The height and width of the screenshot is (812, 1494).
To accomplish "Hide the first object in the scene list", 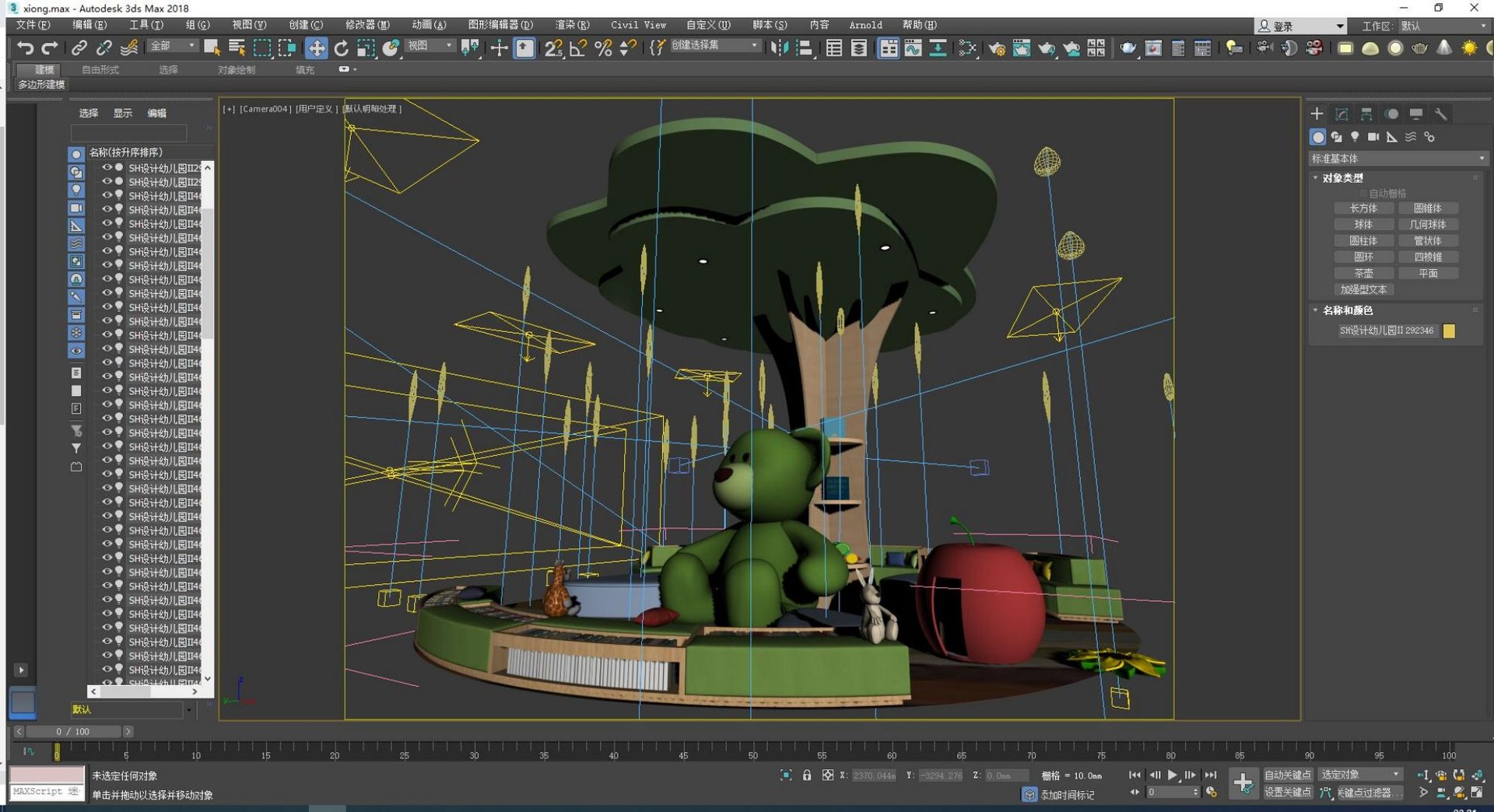I will click(x=107, y=167).
